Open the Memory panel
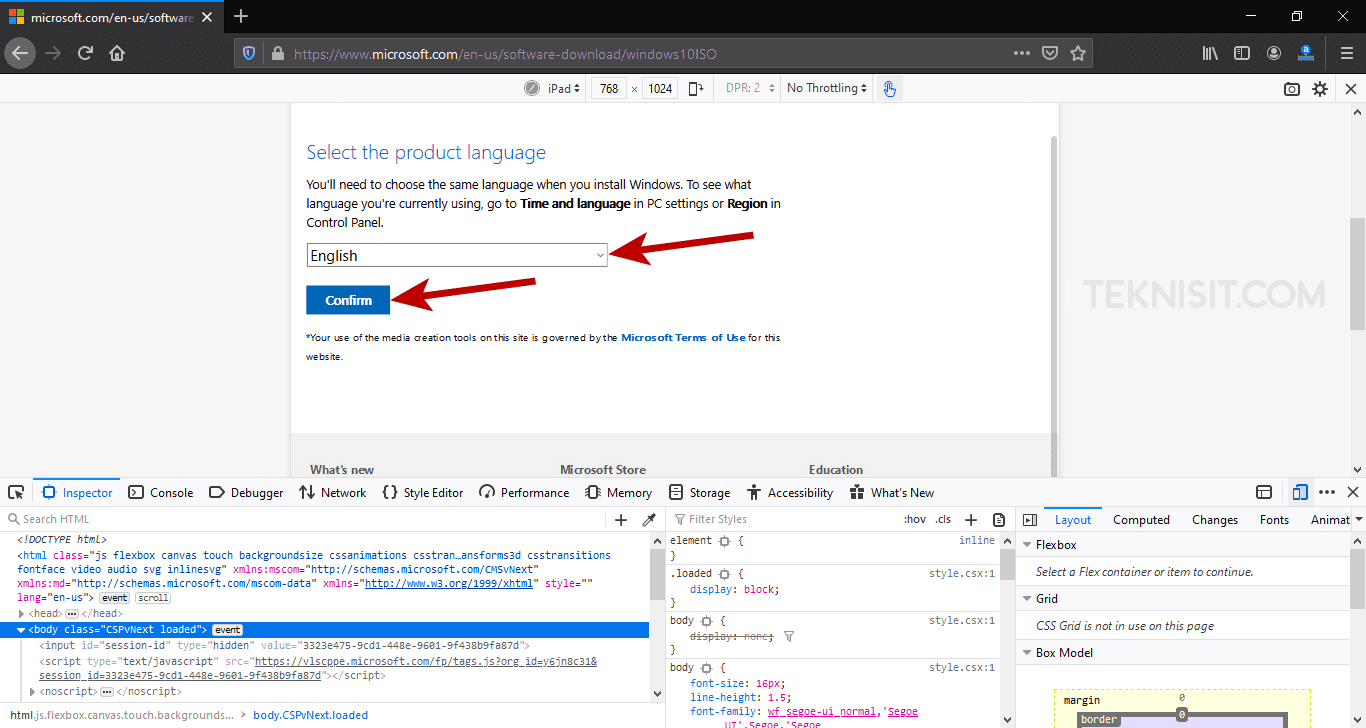The height and width of the screenshot is (728, 1366). (618, 492)
